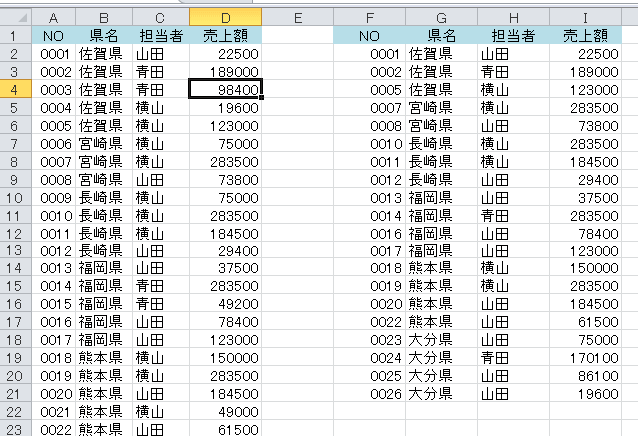
Task: Click cell 0001 in column A
Action: click(x=54, y=54)
